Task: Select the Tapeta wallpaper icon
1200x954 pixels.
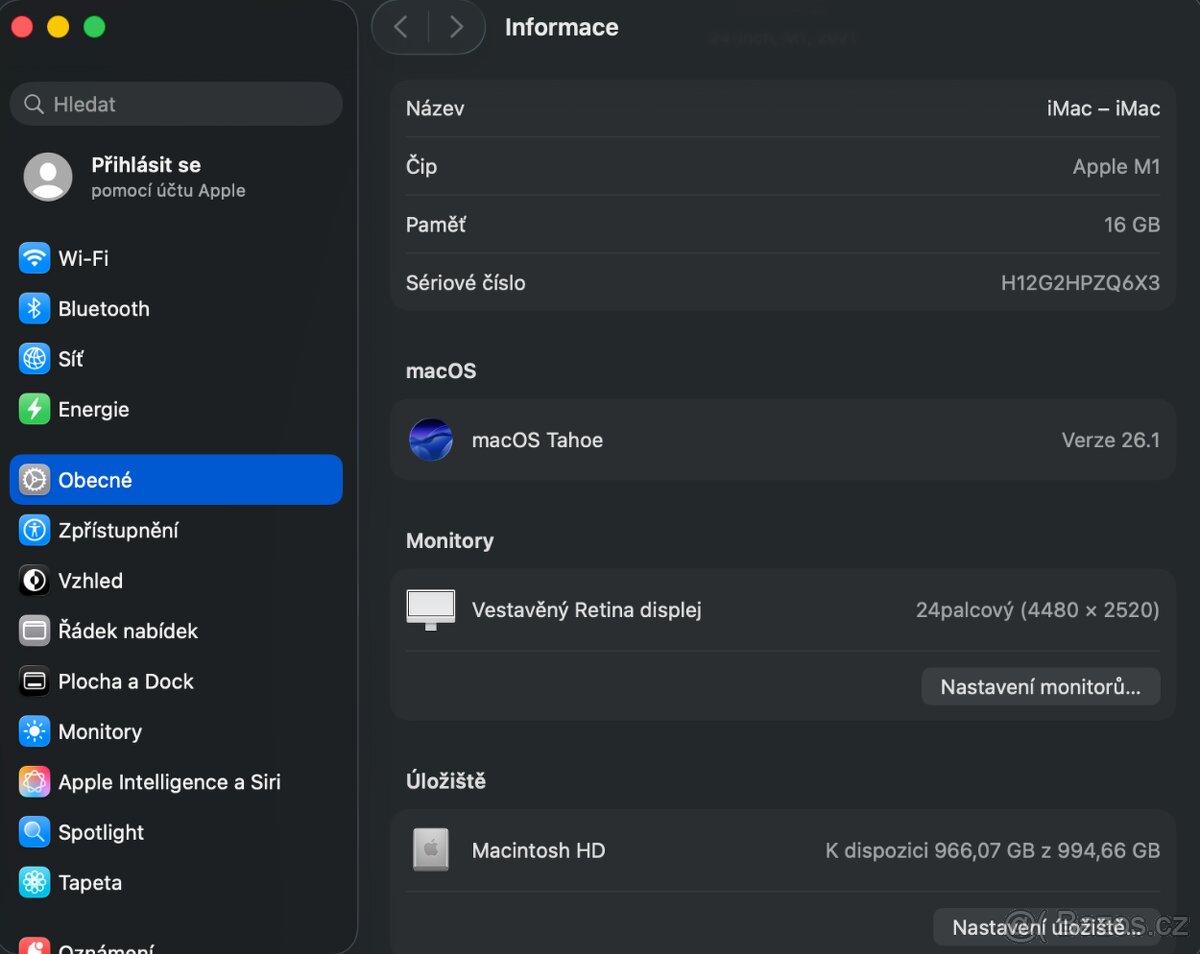Action: pyautogui.click(x=34, y=883)
